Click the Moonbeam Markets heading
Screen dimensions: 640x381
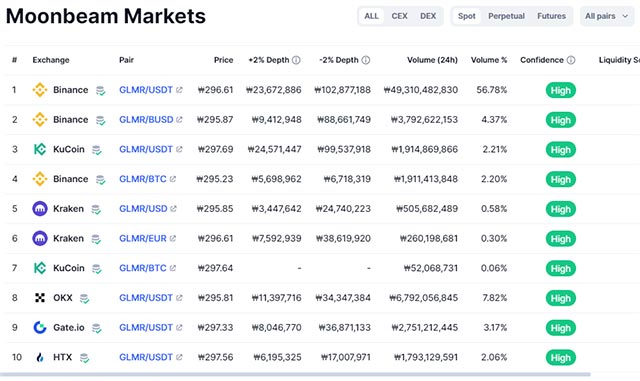(x=106, y=16)
